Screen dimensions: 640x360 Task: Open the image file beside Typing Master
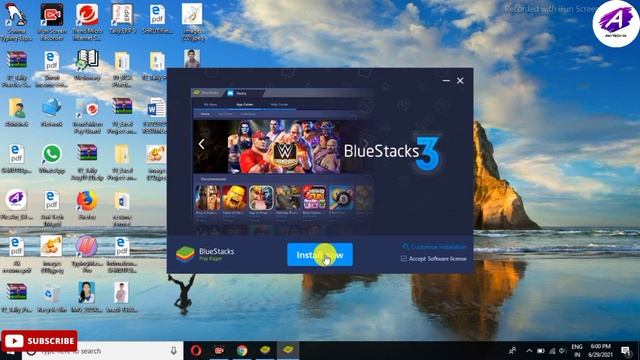coord(52,255)
